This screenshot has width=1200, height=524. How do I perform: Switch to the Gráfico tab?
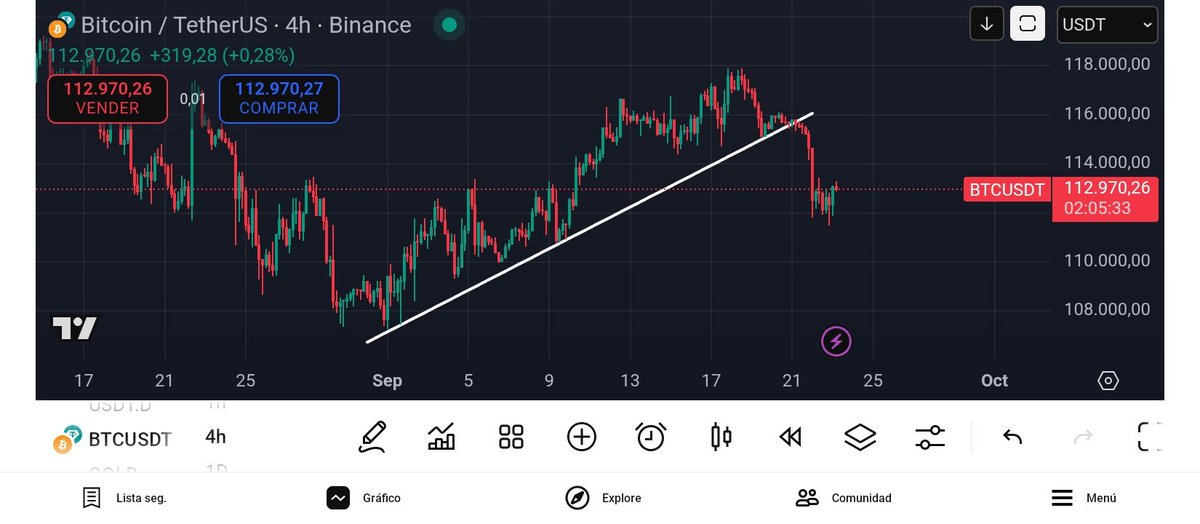(x=364, y=497)
